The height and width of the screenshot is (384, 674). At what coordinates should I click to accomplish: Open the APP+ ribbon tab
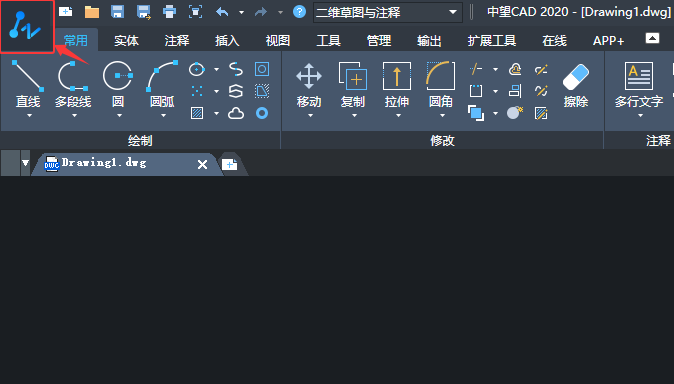(608, 40)
